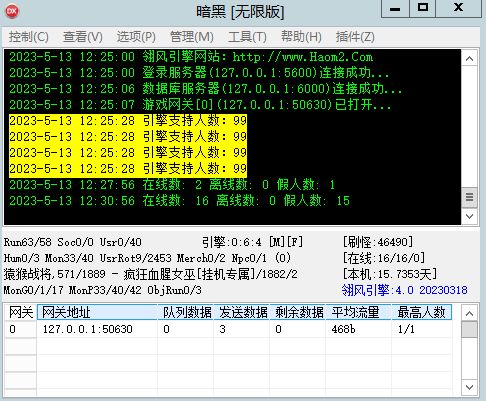The image size is (486, 401).
Task: Open the 工具(T) menu
Action: click(247, 37)
